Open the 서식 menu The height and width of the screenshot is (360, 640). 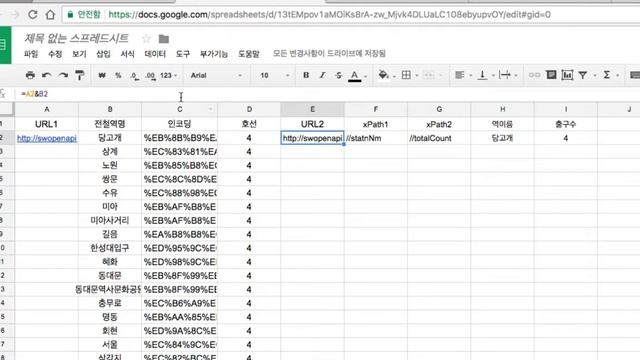point(127,53)
